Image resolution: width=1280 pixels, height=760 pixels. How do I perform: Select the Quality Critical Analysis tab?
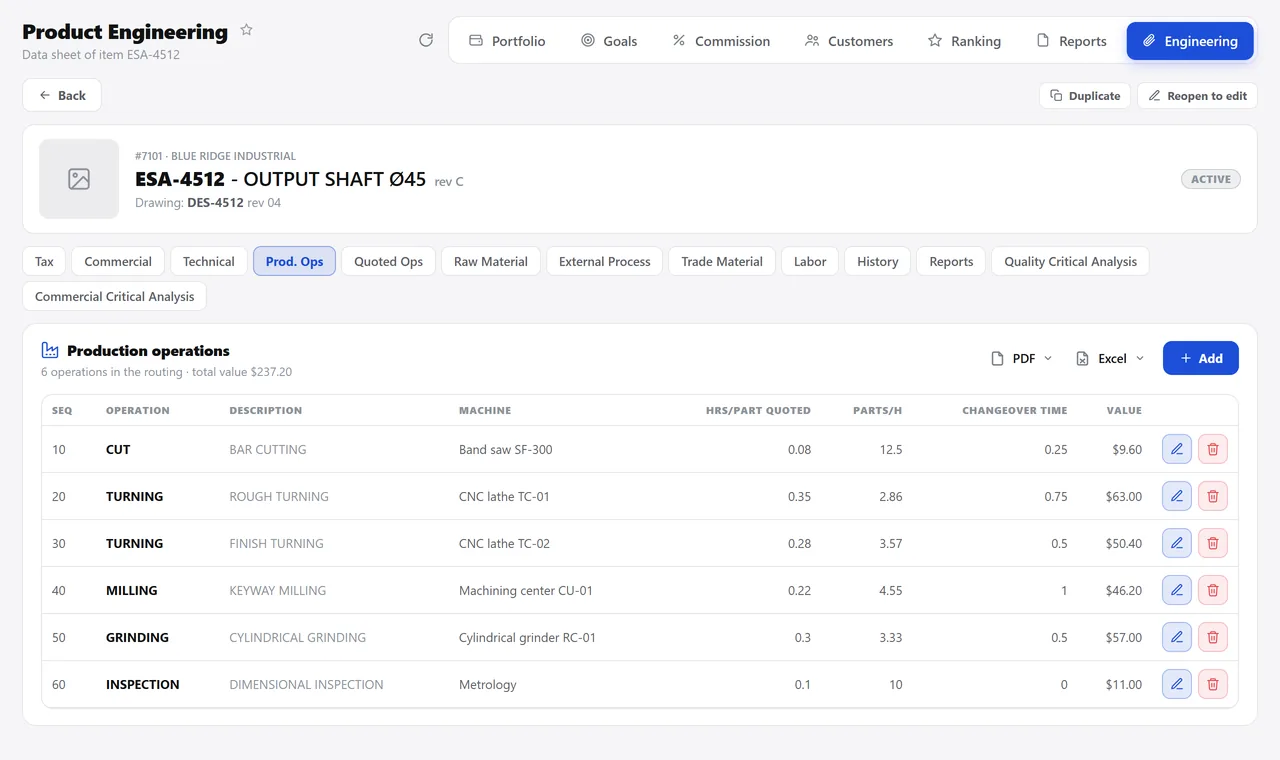click(x=1070, y=261)
